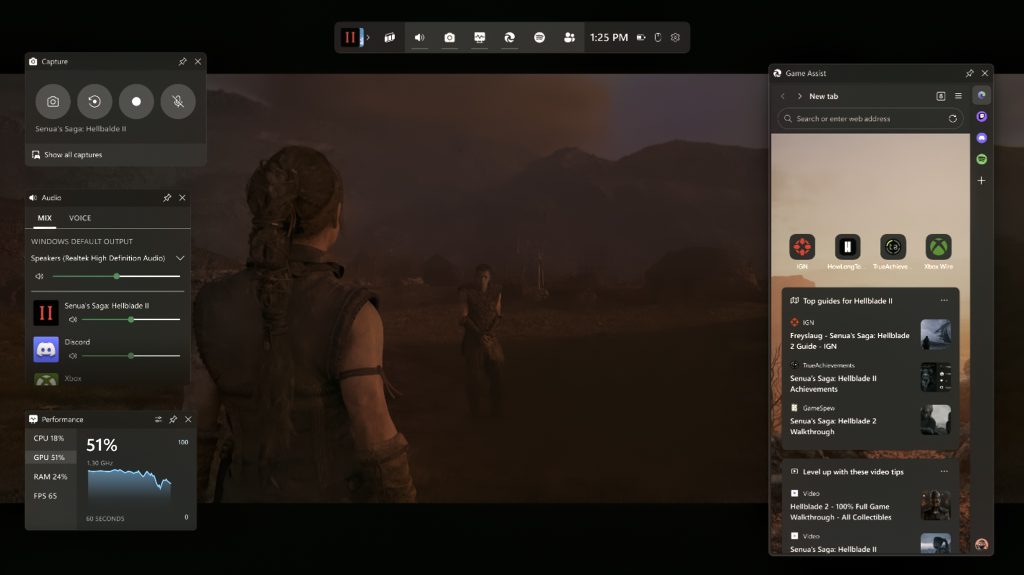Viewport: 1024px width, 575px height.
Task: Open Senua's Saga: Hellblade II Achievements link
Action: (x=833, y=384)
